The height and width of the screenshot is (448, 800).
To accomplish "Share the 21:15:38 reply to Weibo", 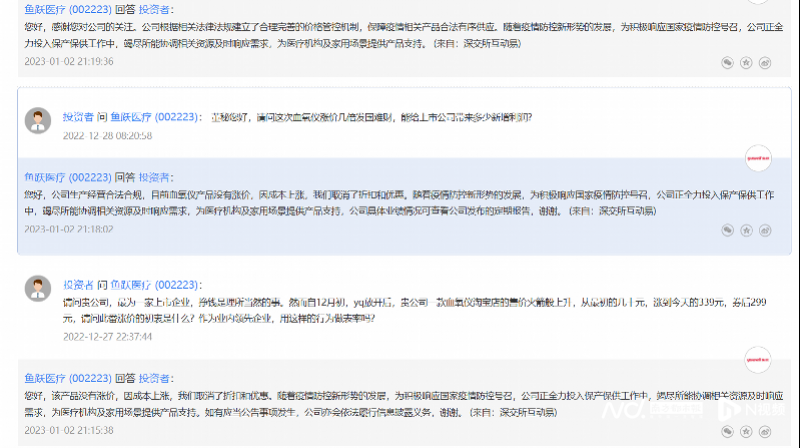I will 764,432.
